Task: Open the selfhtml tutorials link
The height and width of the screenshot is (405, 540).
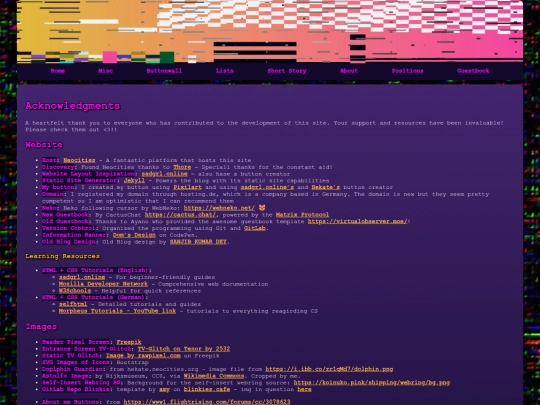Action: (73, 304)
